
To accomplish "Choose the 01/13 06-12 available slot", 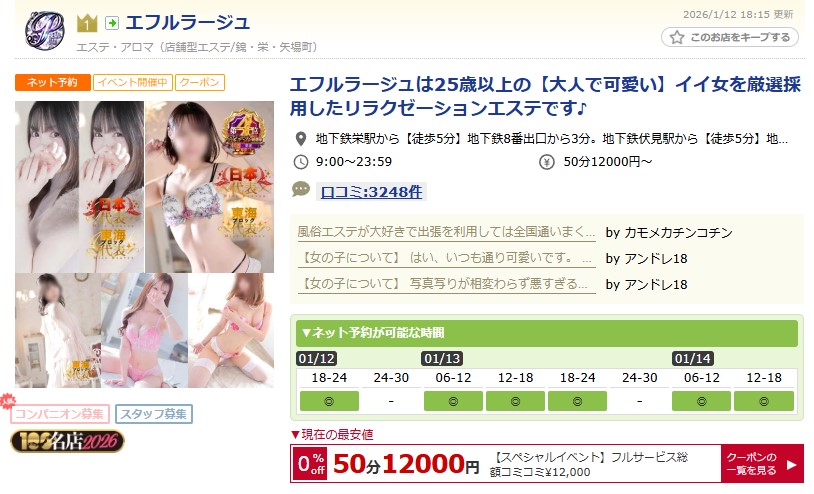I will coord(453,401).
